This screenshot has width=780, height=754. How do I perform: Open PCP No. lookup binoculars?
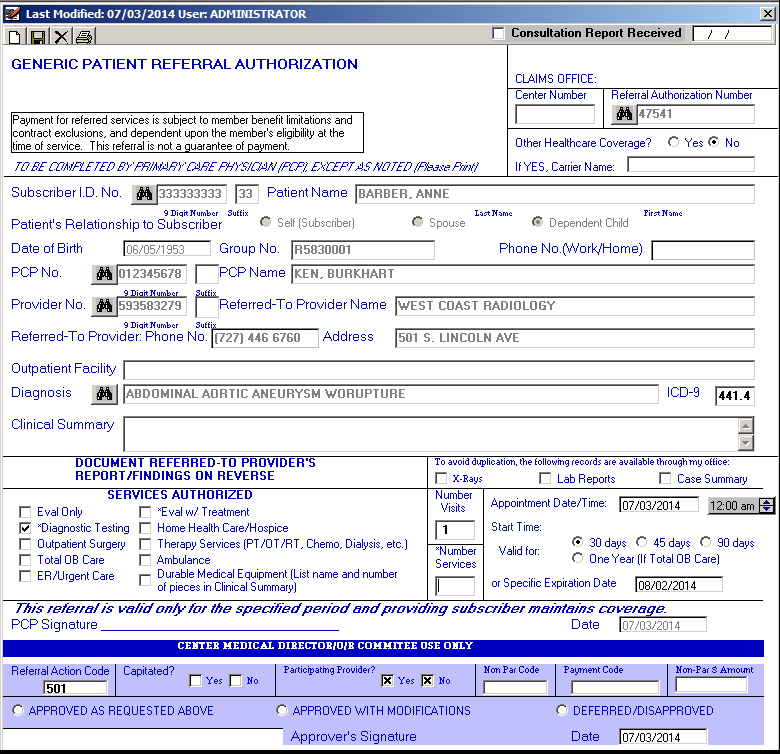pyautogui.click(x=104, y=274)
